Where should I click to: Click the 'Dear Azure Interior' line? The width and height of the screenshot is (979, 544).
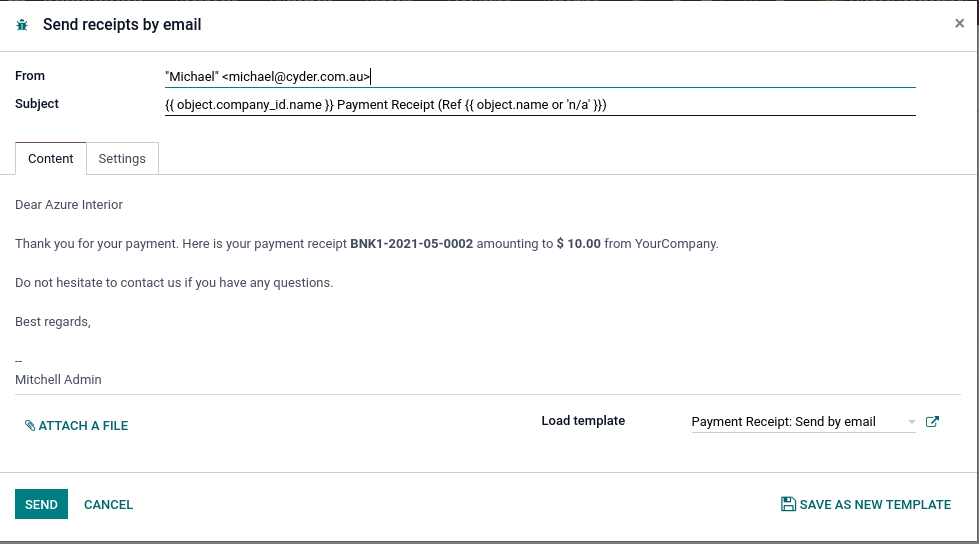click(x=69, y=205)
